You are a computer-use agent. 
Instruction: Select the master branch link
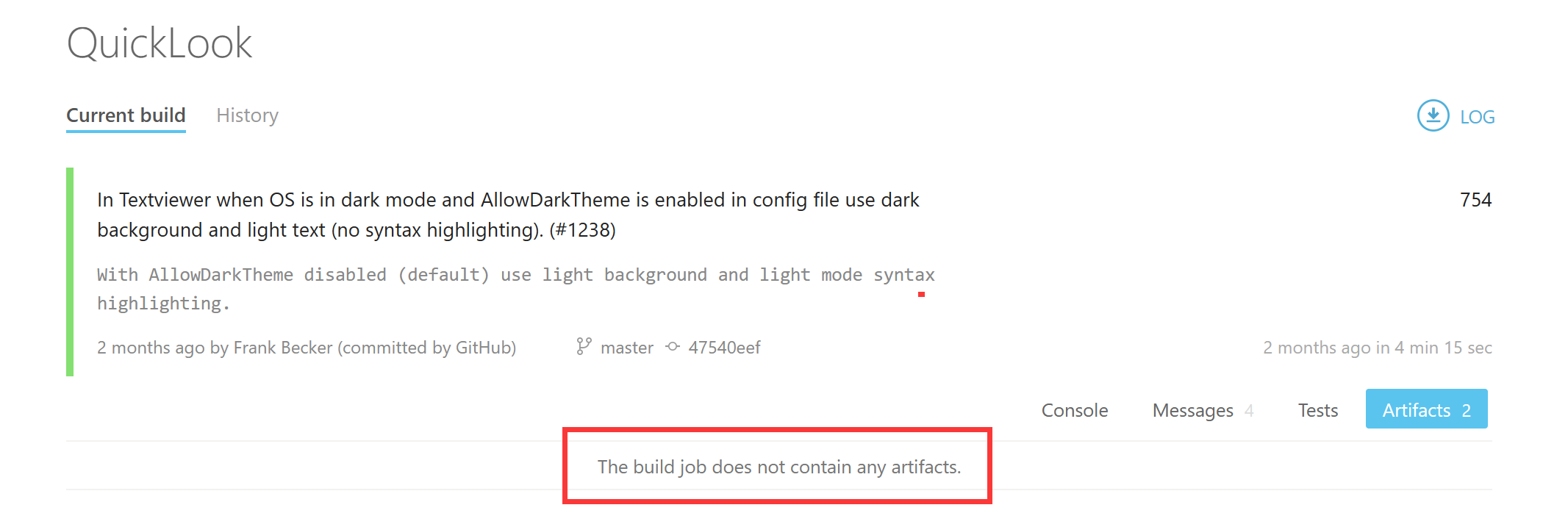626,347
